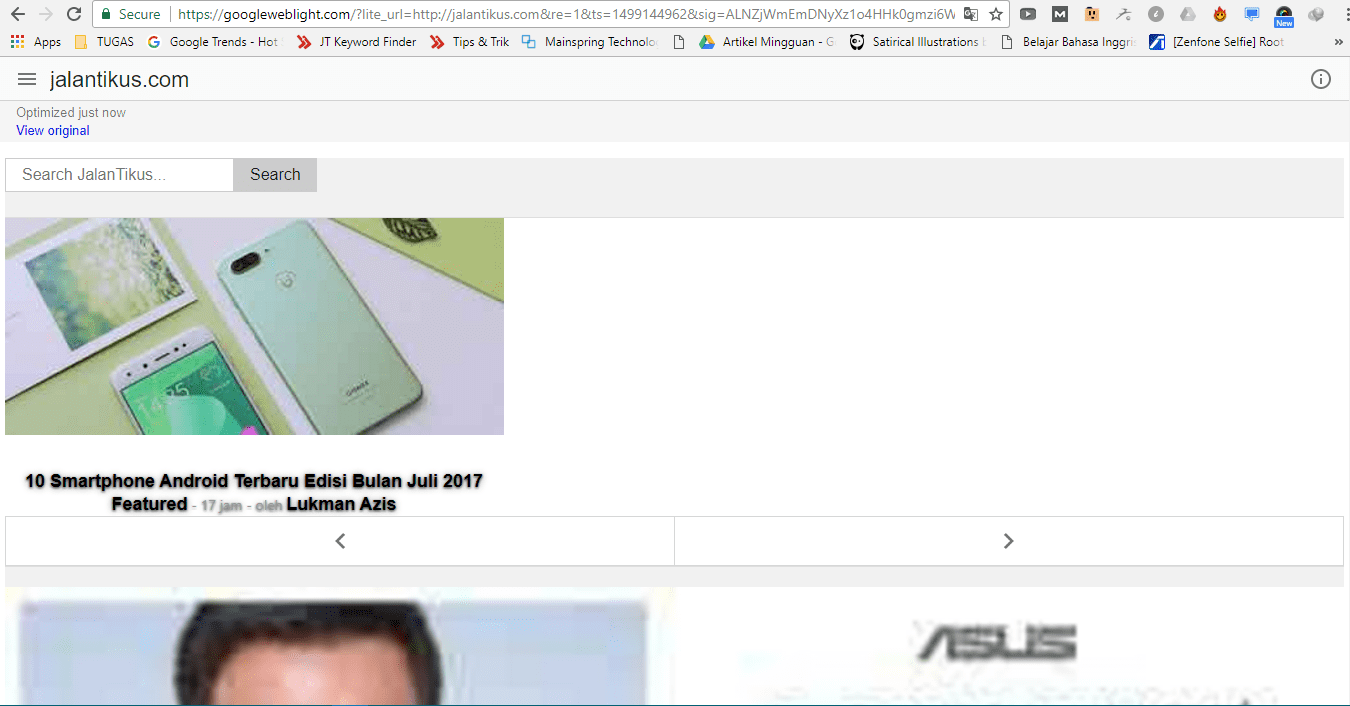Screen dimensions: 1350x706
Task: Open the TUGAS bookmark folder
Action: (x=104, y=42)
